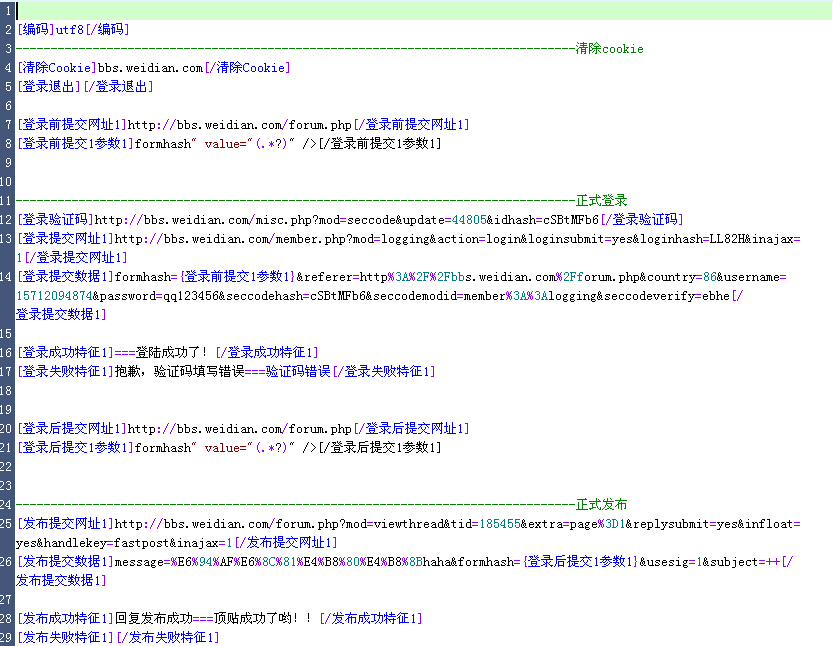Image resolution: width=833 pixels, height=646 pixels.
Task: Click line number 29 in the gutter
Action: click(8, 638)
